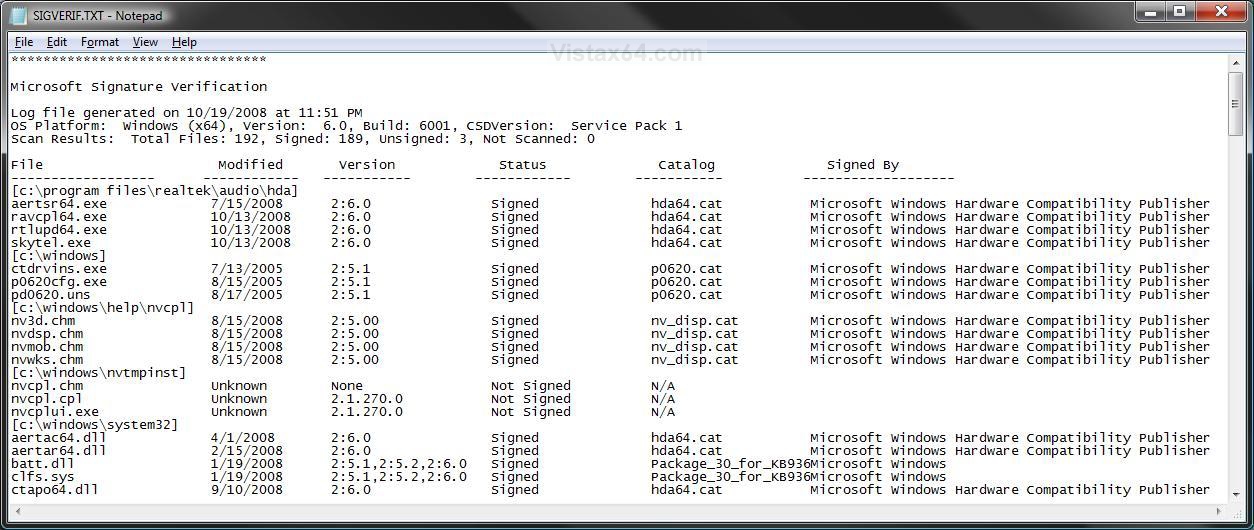
Task: Click the vertical scrollbar up arrow
Action: (1236, 63)
